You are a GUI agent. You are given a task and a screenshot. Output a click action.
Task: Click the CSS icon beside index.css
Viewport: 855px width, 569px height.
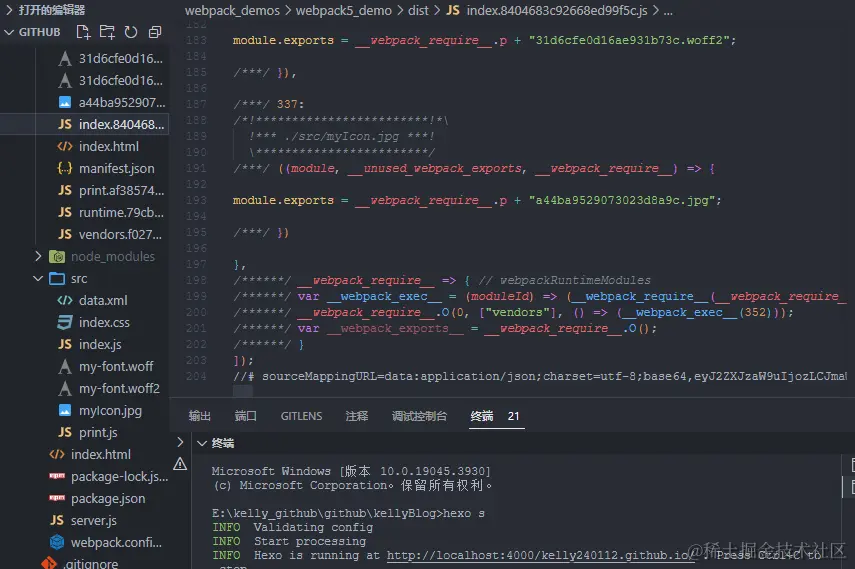pyautogui.click(x=65, y=322)
